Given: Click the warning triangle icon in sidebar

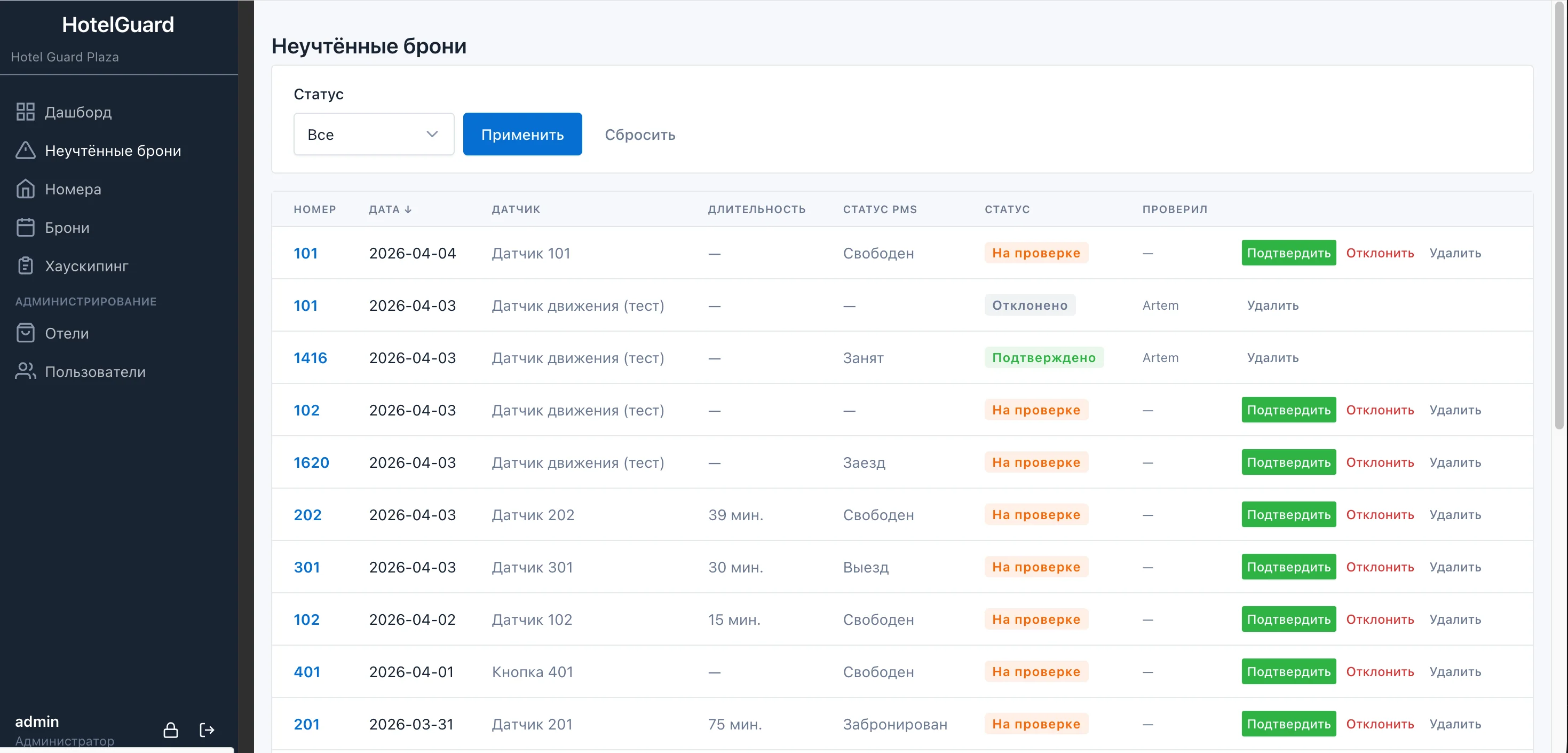Looking at the screenshot, I should point(25,151).
